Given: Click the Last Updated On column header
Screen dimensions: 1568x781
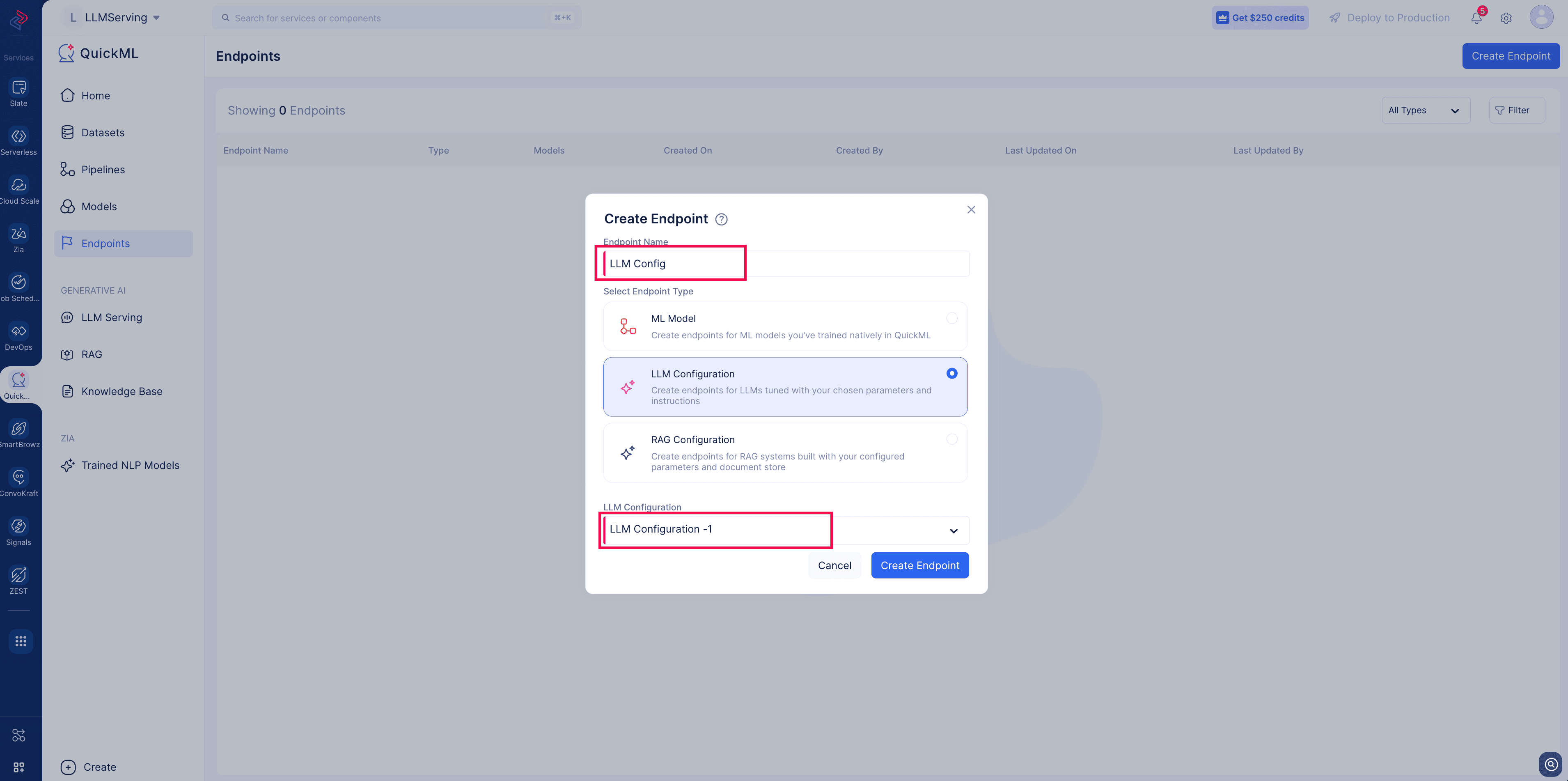Looking at the screenshot, I should (1040, 150).
